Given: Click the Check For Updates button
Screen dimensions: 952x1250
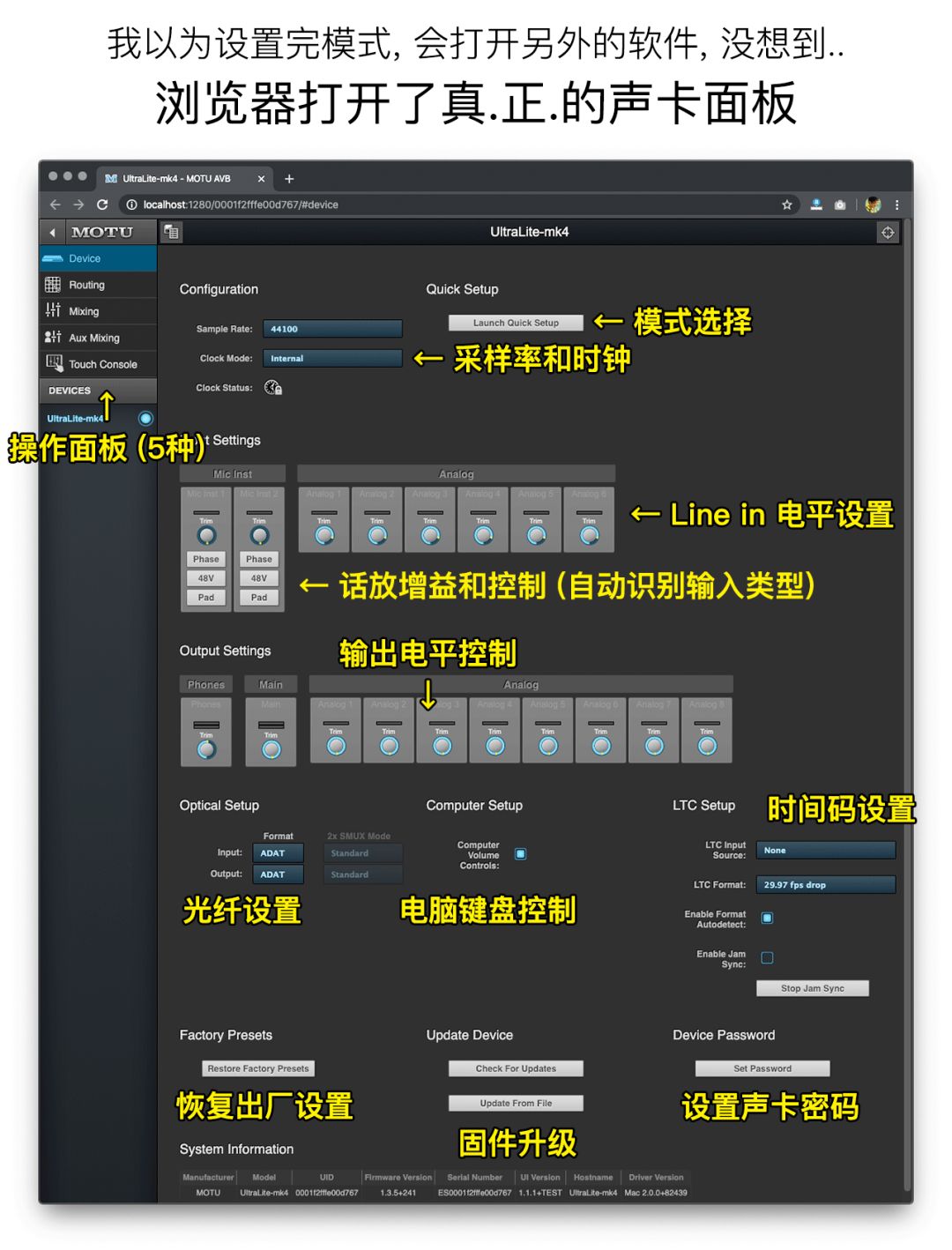Looking at the screenshot, I should [516, 1068].
